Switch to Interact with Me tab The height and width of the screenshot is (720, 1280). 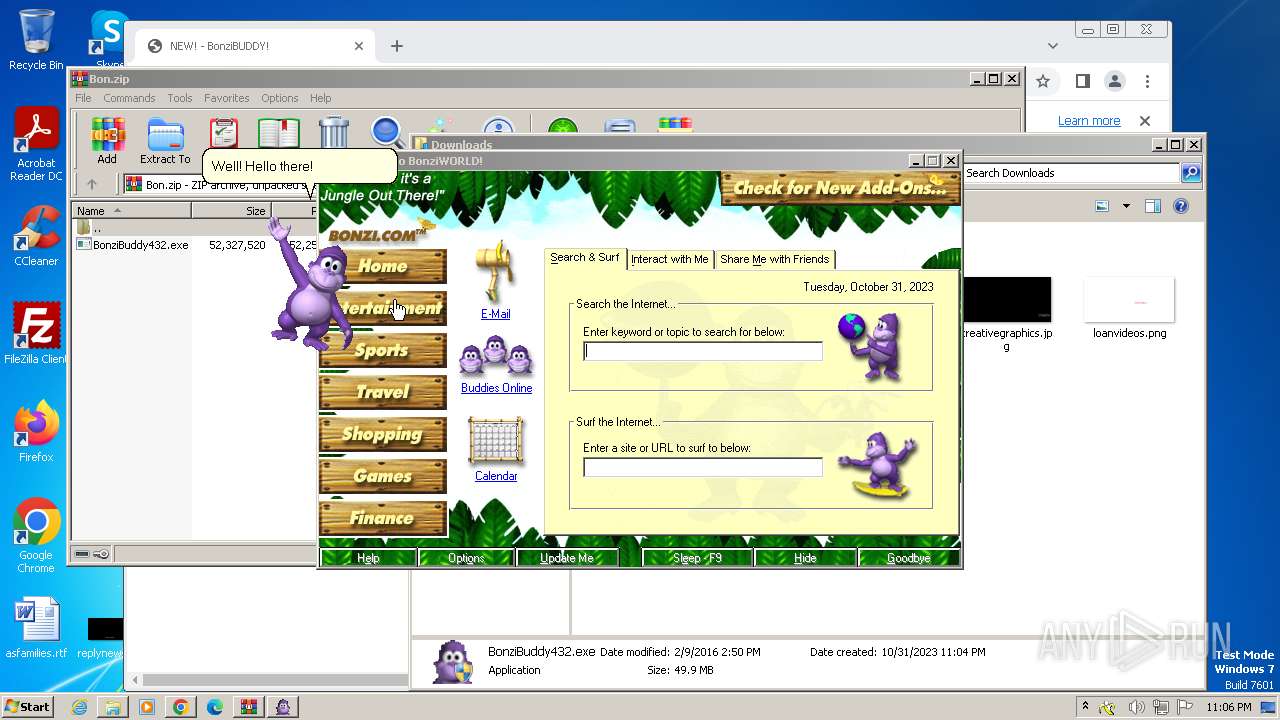[670, 259]
